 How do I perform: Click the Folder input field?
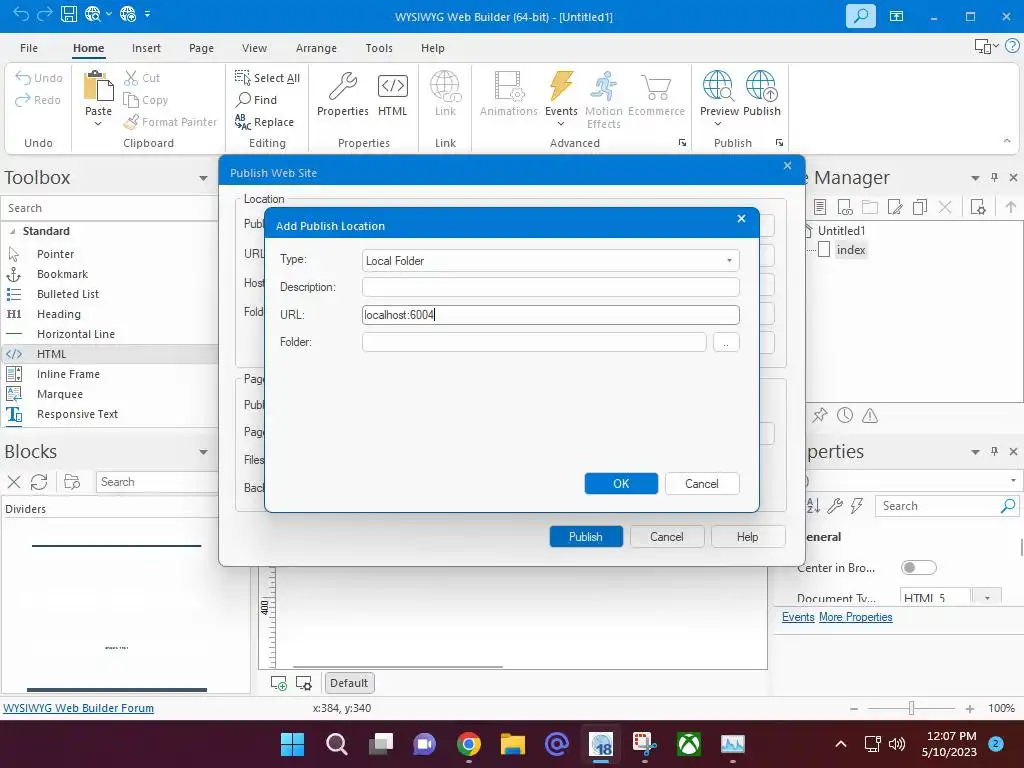click(534, 342)
